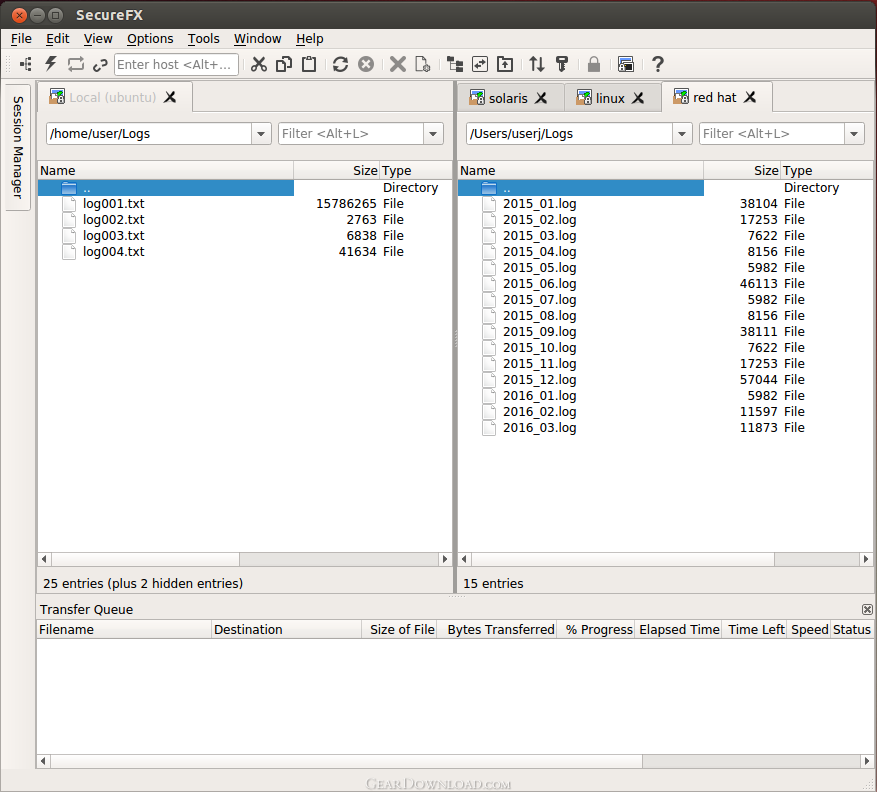
Task: Click the padlock icon in toolbar
Action: click(594, 64)
